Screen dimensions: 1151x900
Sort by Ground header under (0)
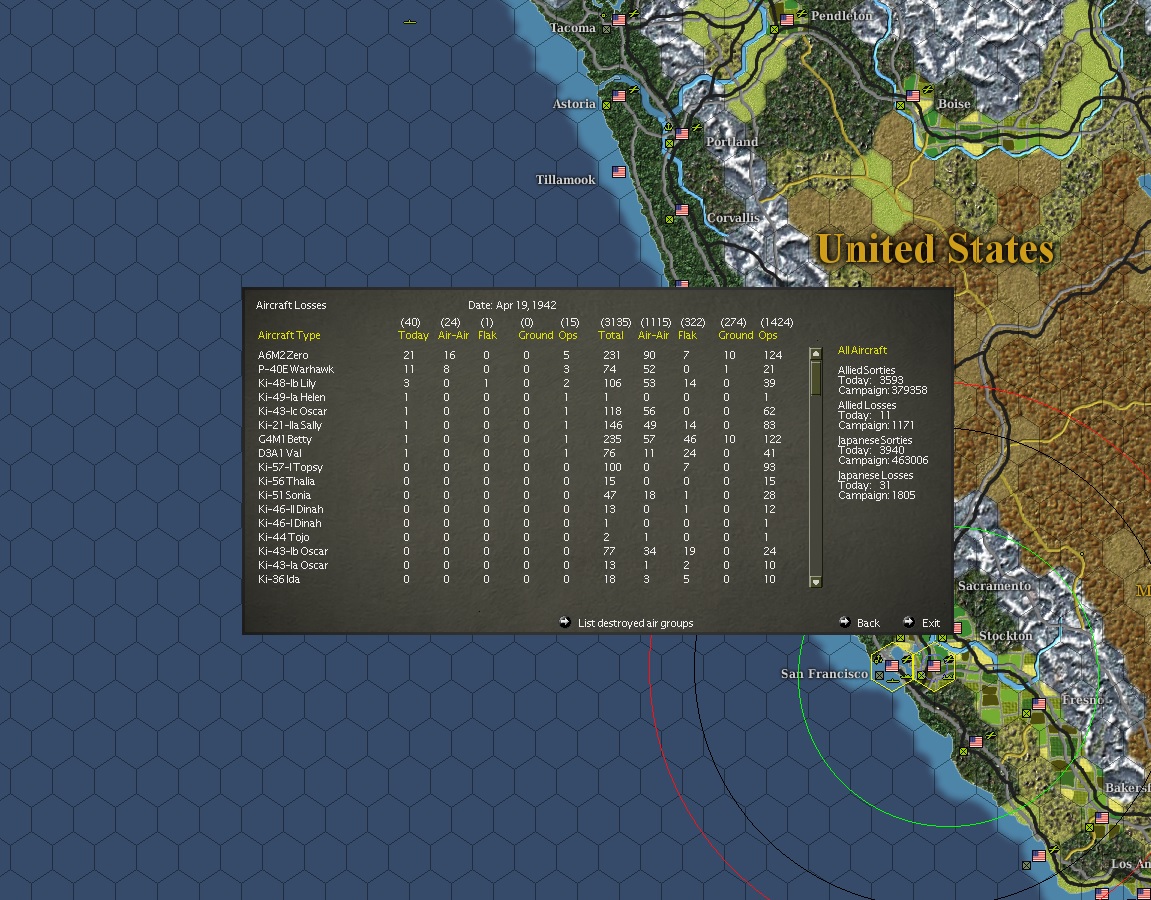click(536, 335)
